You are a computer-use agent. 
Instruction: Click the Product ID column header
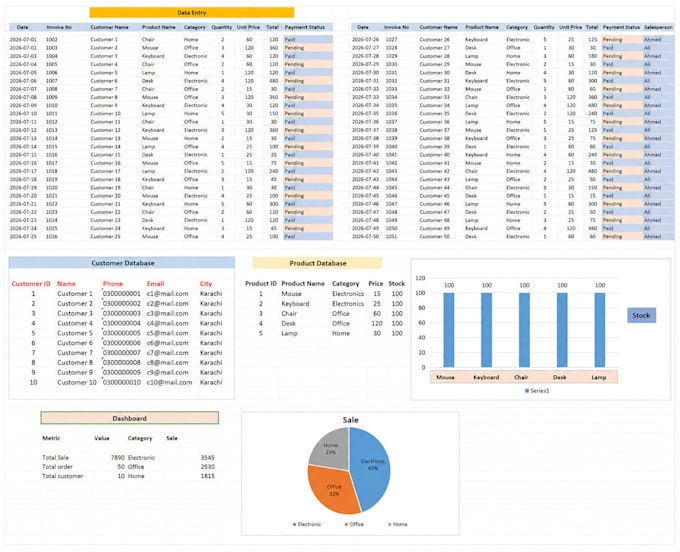(x=261, y=284)
